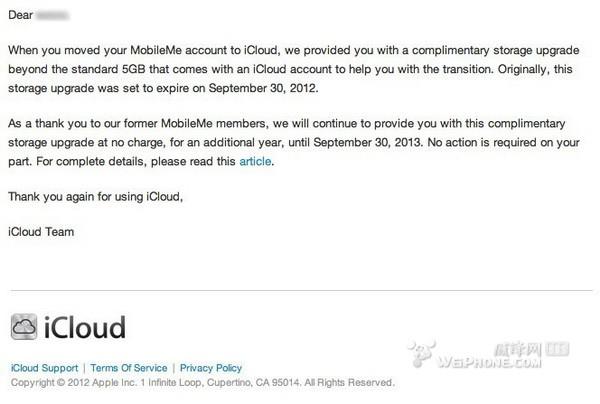600x404 pixels.
Task: Click the Apple Inc. copyright line
Action: click(x=202, y=383)
